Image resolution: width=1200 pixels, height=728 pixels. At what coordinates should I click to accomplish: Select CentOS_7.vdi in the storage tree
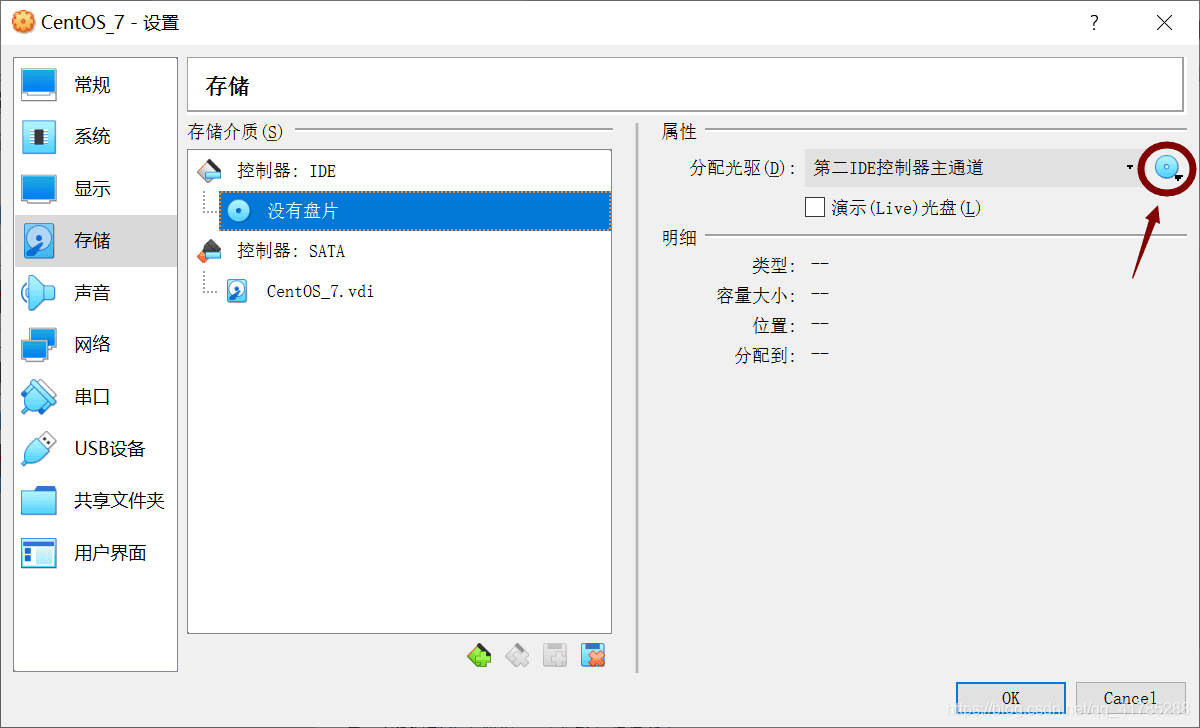(x=415, y=291)
